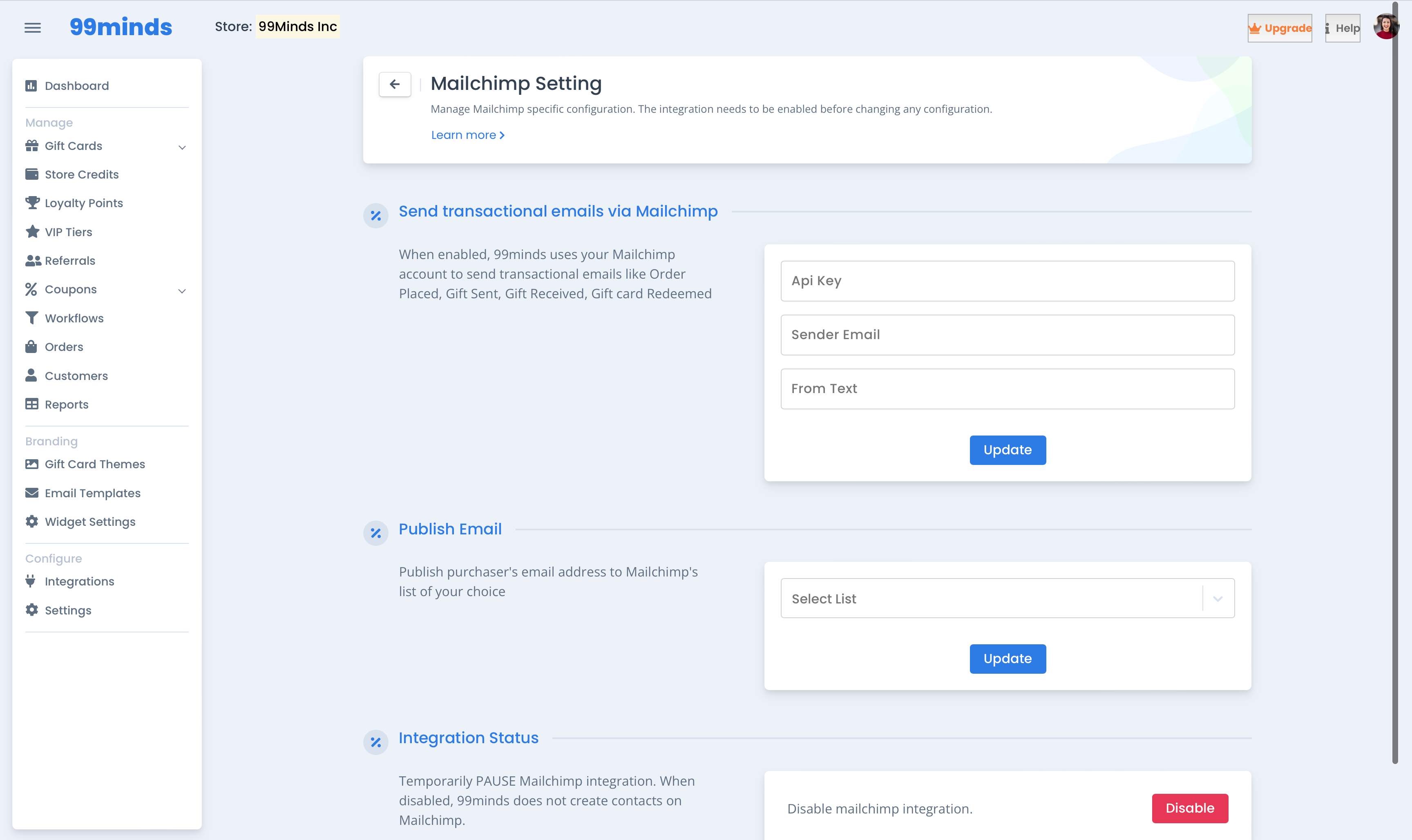This screenshot has width=1412, height=840.
Task: Open the Select List dropdown
Action: 1008,598
